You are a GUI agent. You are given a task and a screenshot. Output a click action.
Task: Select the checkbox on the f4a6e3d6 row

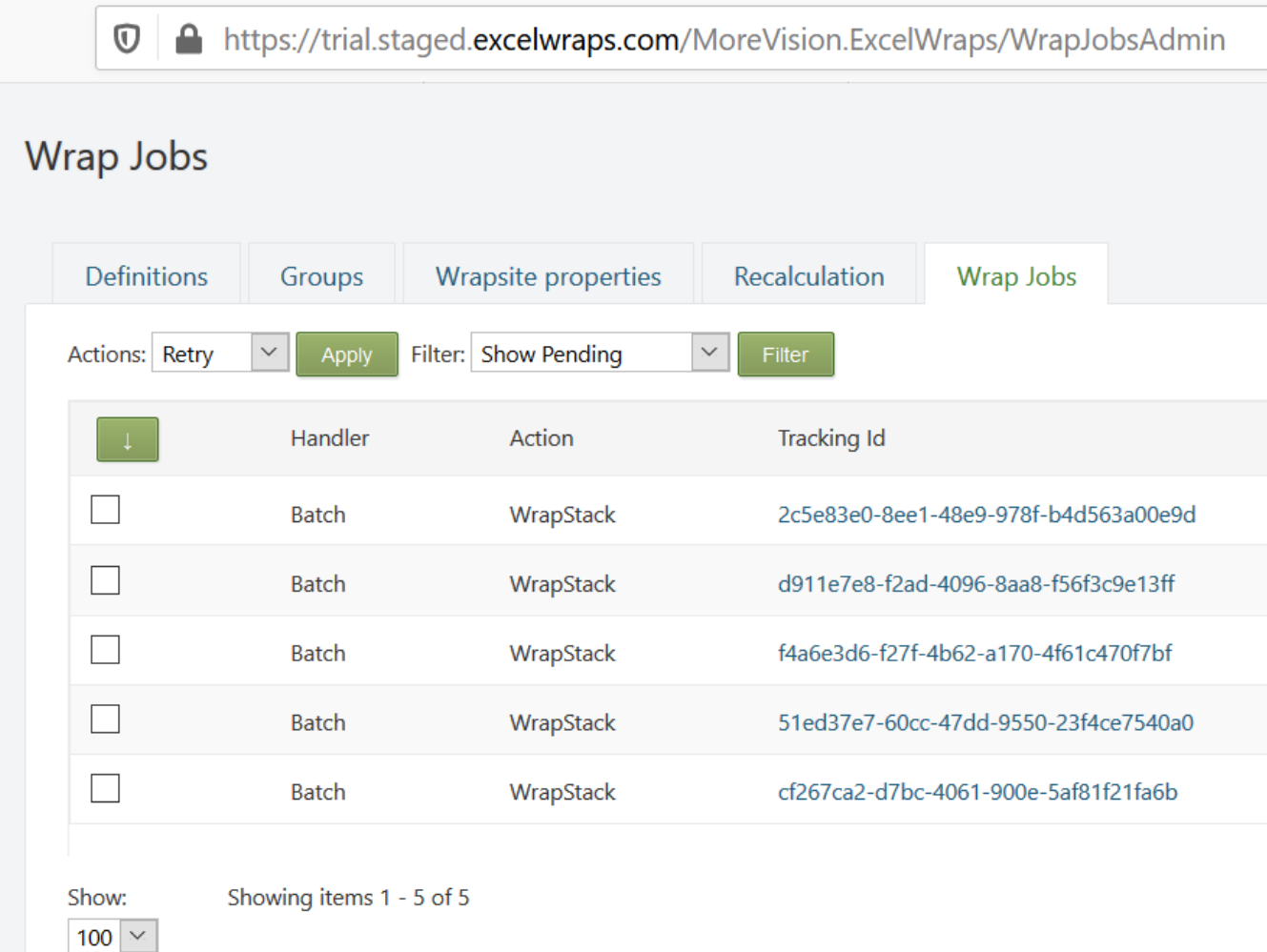coord(105,648)
